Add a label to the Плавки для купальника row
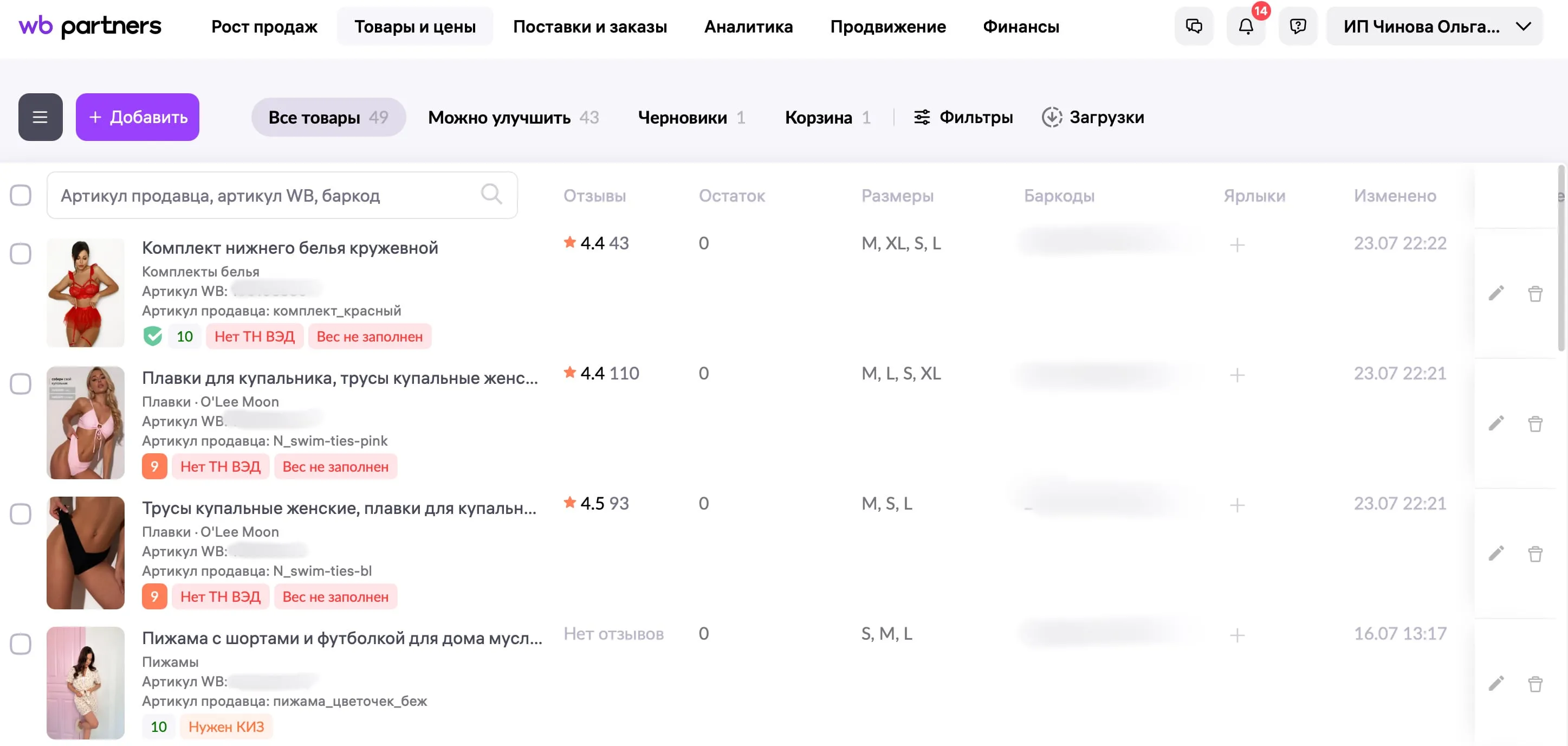The image size is (1568, 746). click(x=1237, y=375)
